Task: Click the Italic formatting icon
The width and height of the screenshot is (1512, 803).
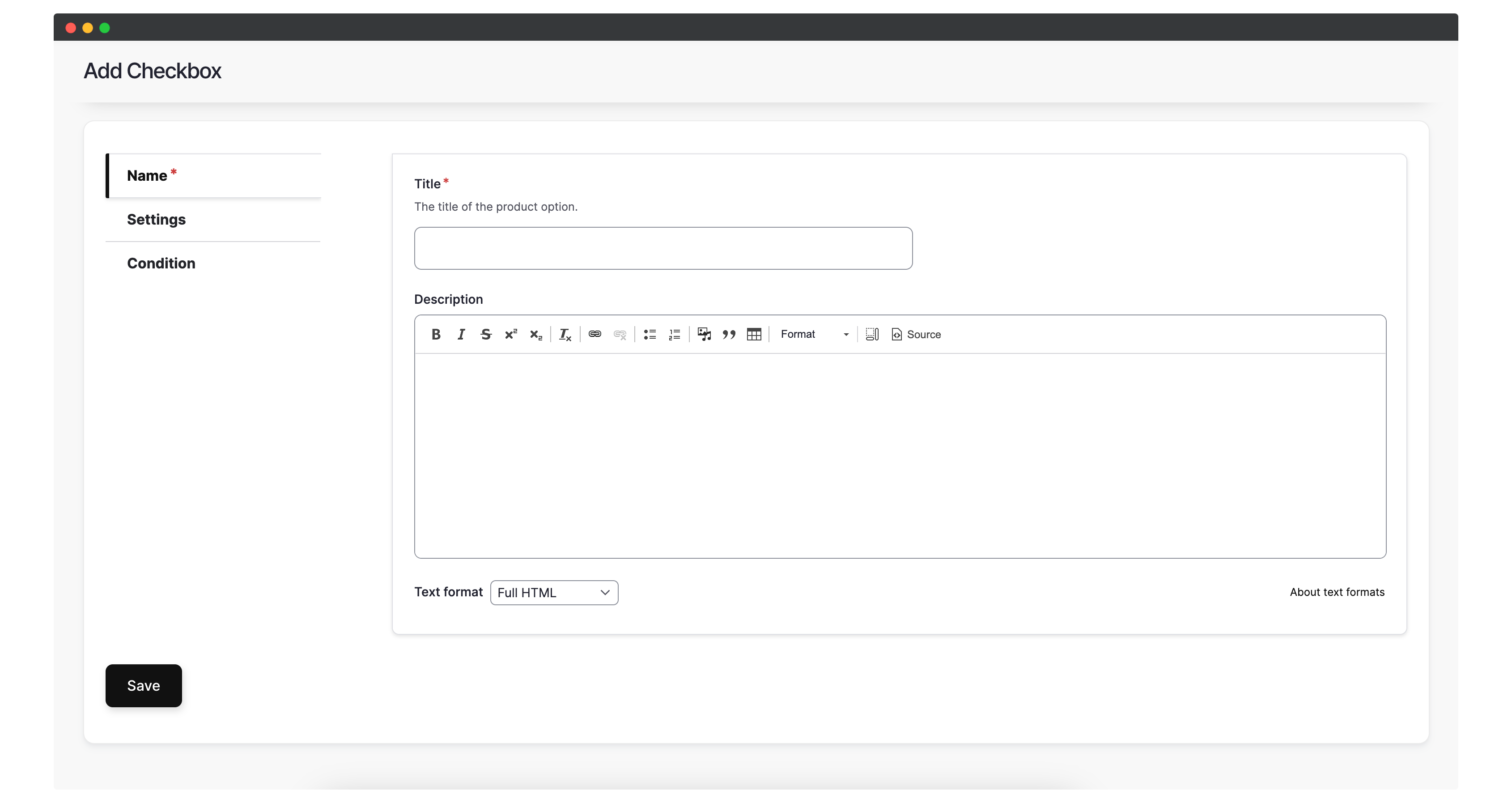Action: click(x=461, y=334)
